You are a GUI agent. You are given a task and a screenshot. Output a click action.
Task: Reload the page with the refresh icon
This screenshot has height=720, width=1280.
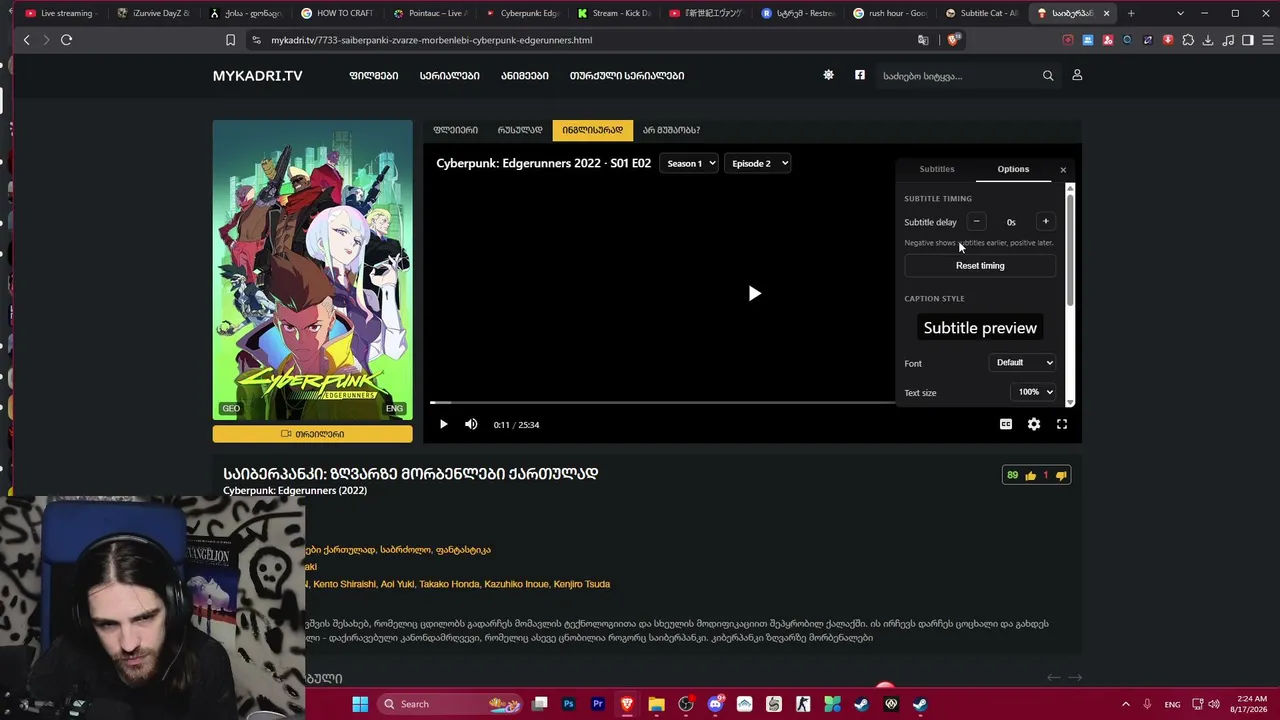pyautogui.click(x=66, y=40)
